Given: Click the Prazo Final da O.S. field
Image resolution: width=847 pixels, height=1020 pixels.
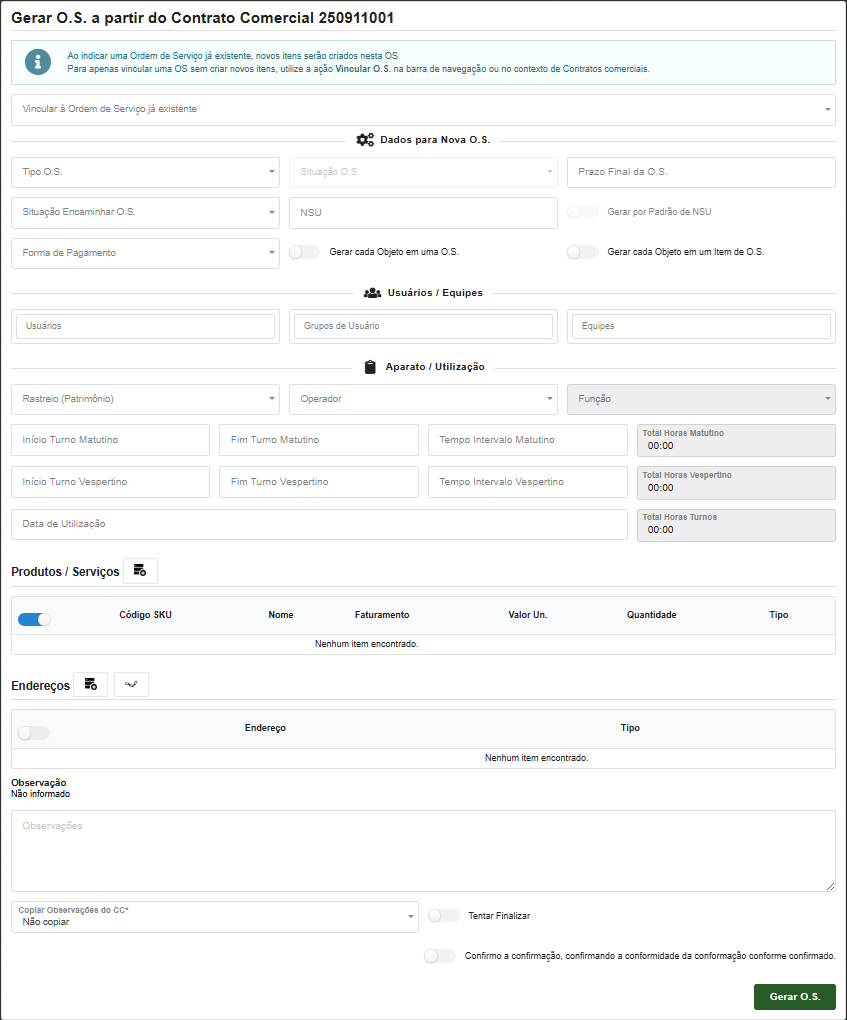Looking at the screenshot, I should point(700,172).
